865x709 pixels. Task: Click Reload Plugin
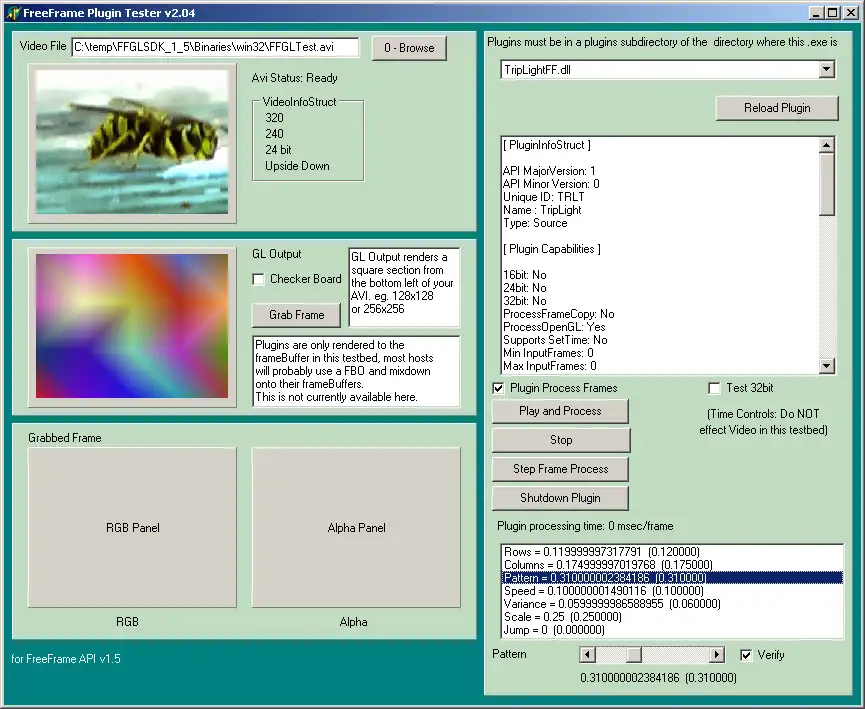point(776,107)
